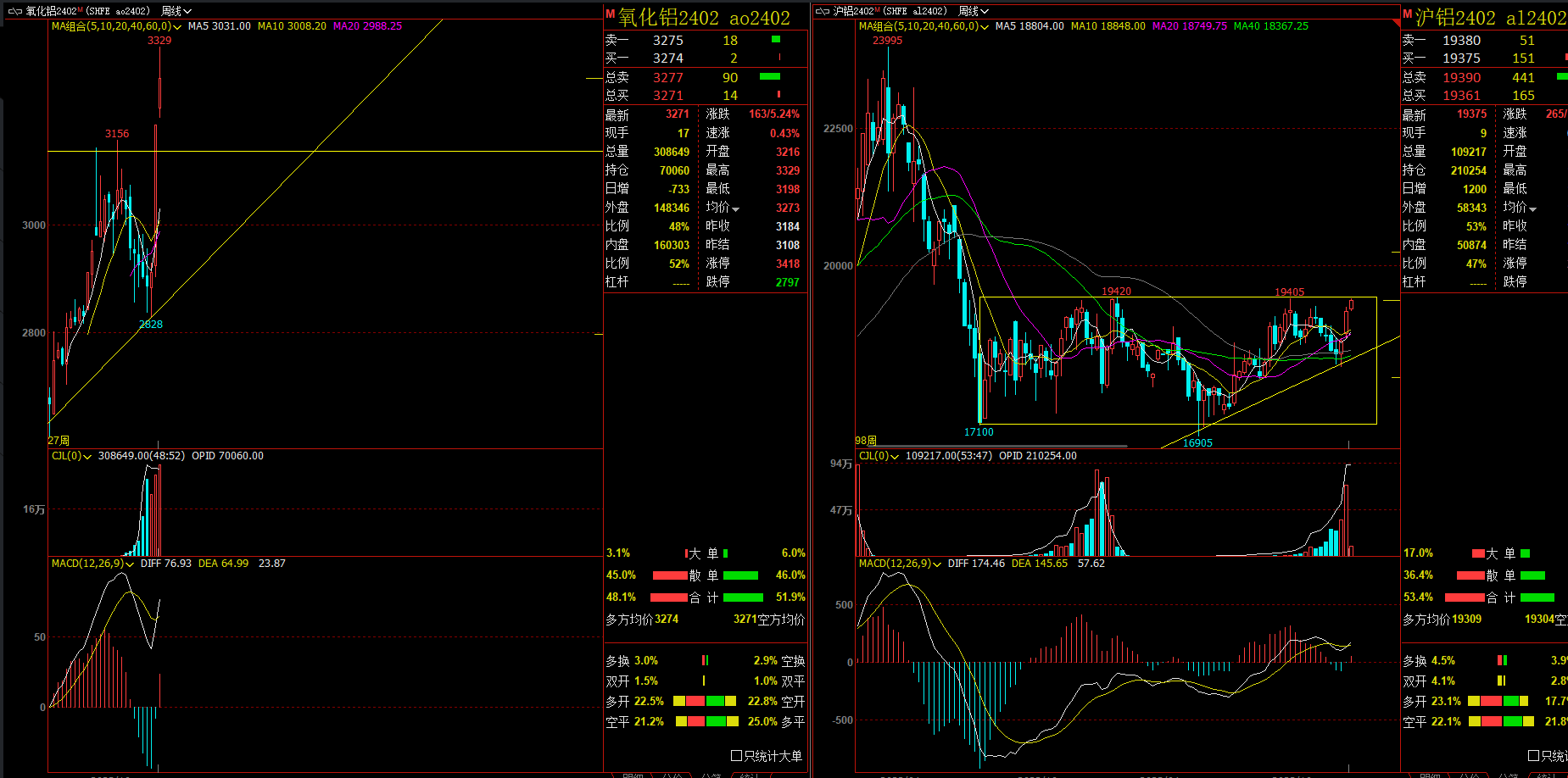Select 统计 tab below 氧化铝 quote panel
Image resolution: width=1568 pixels, height=778 pixels.
click(750, 775)
